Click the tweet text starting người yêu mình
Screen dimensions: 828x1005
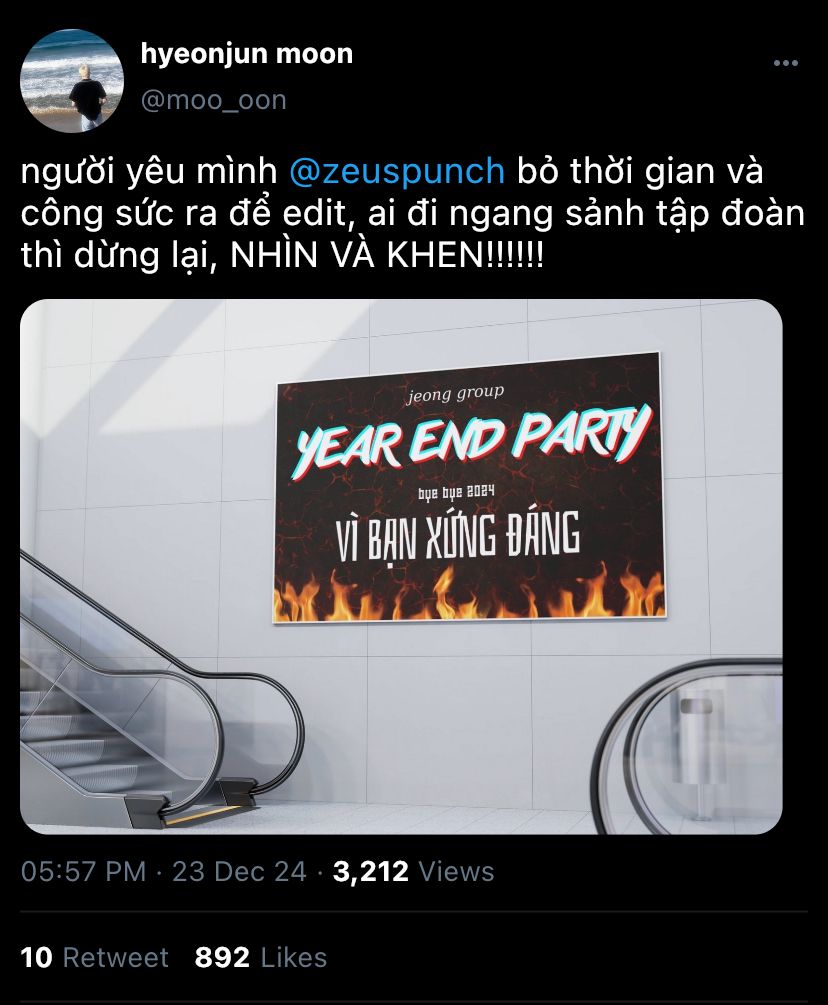pyautogui.click(x=412, y=214)
